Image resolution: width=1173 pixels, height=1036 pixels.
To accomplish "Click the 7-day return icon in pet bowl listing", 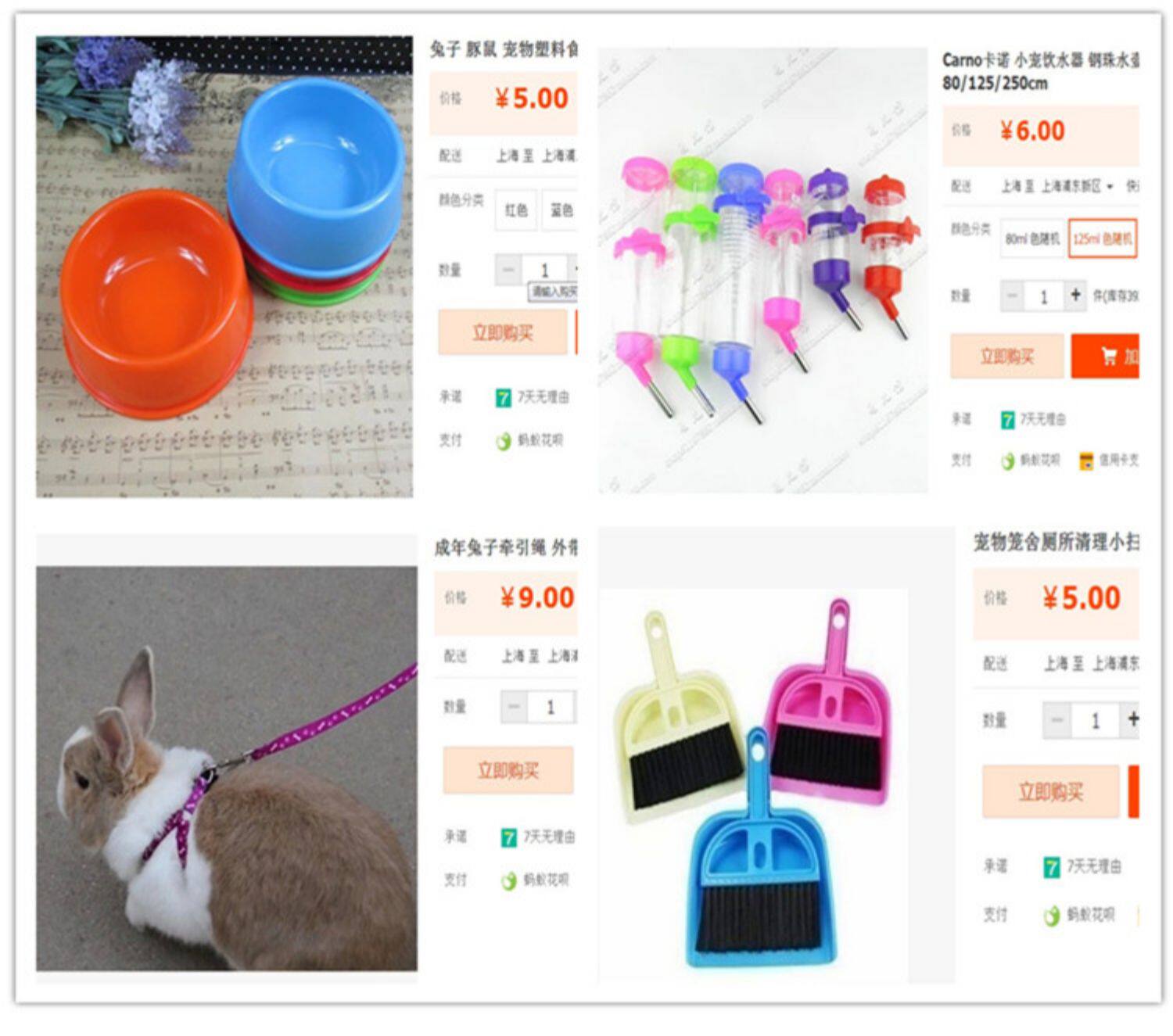I will click(x=503, y=397).
